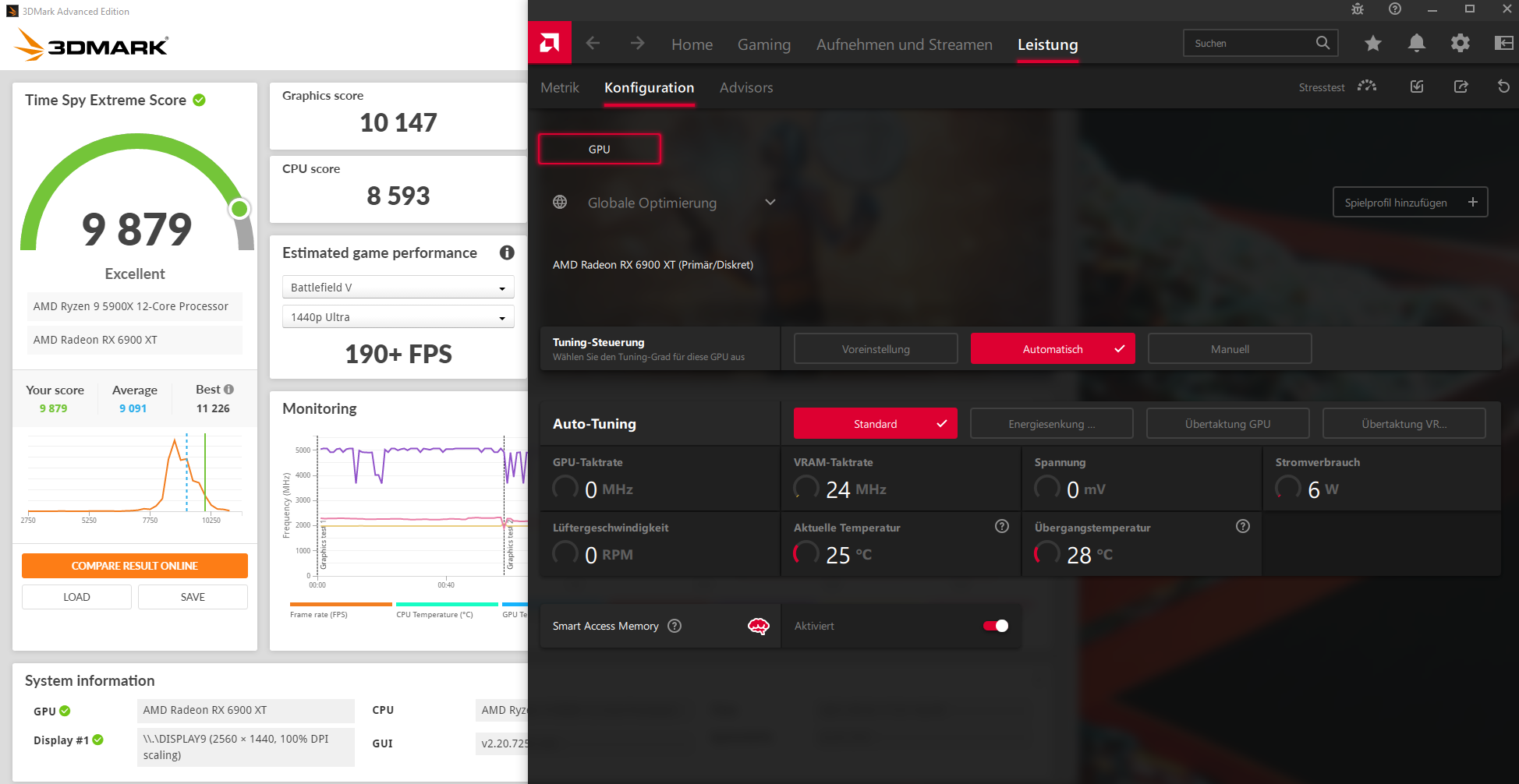Click the import profile icon
This screenshot has height=784, width=1519.
point(1417,87)
